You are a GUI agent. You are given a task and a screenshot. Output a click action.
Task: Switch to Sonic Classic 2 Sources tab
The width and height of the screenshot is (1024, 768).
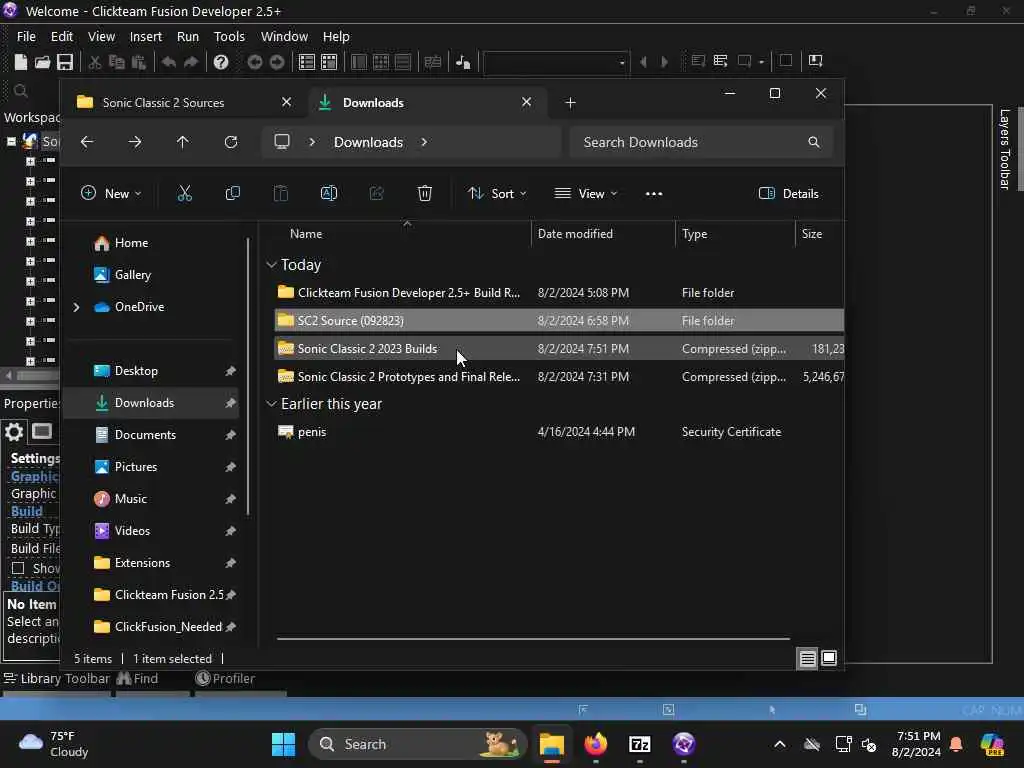(x=184, y=103)
